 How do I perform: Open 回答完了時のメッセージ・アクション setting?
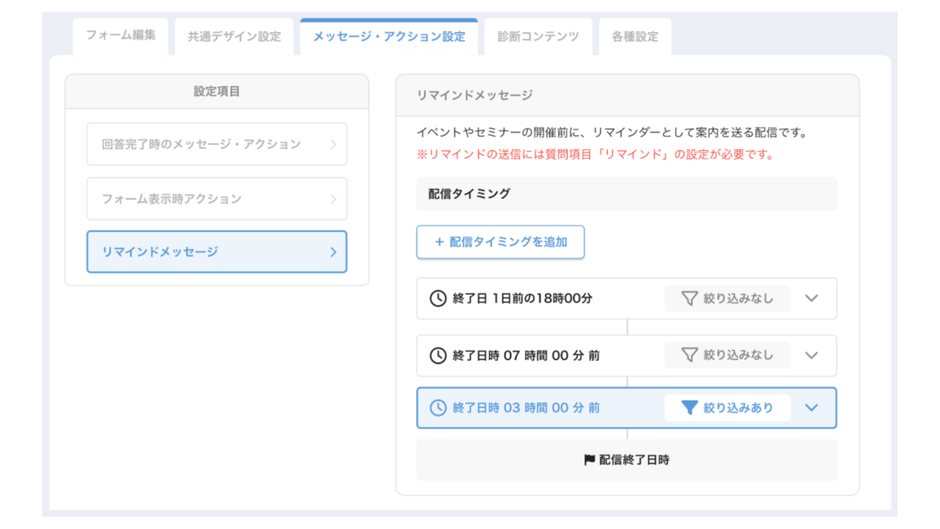[216, 144]
